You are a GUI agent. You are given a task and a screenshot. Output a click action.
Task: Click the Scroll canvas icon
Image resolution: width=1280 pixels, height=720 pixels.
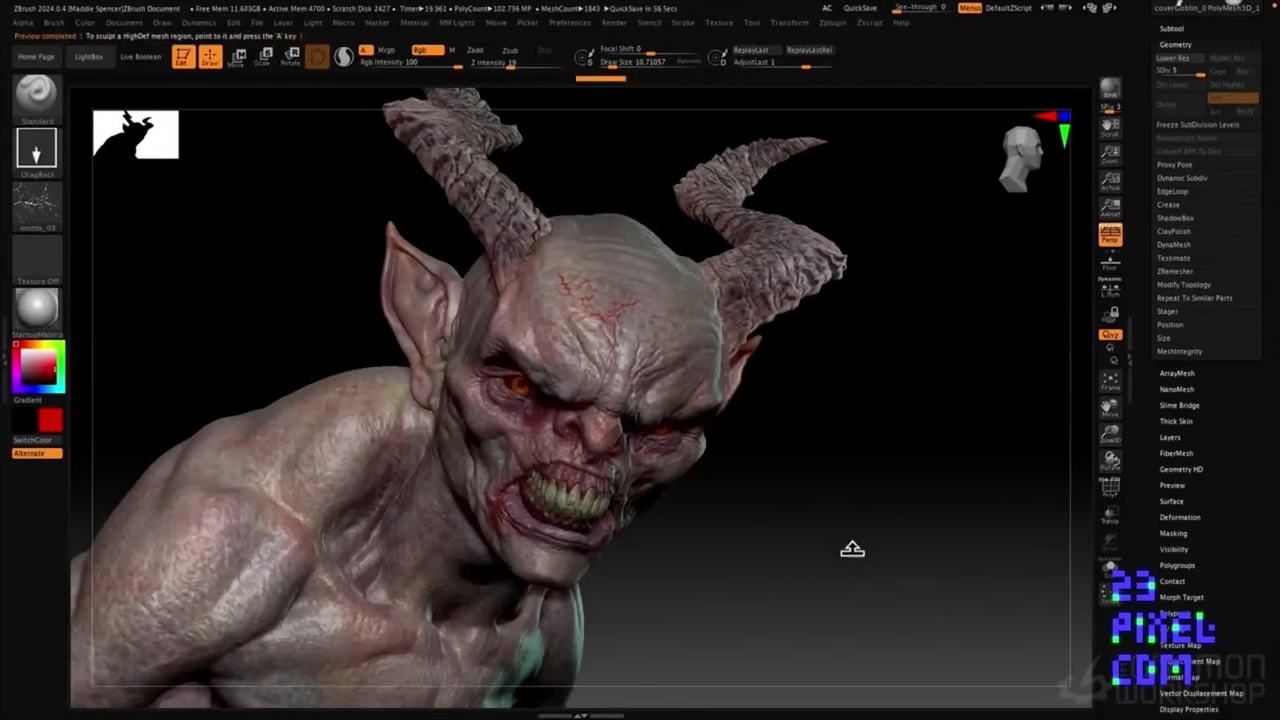[1110, 127]
